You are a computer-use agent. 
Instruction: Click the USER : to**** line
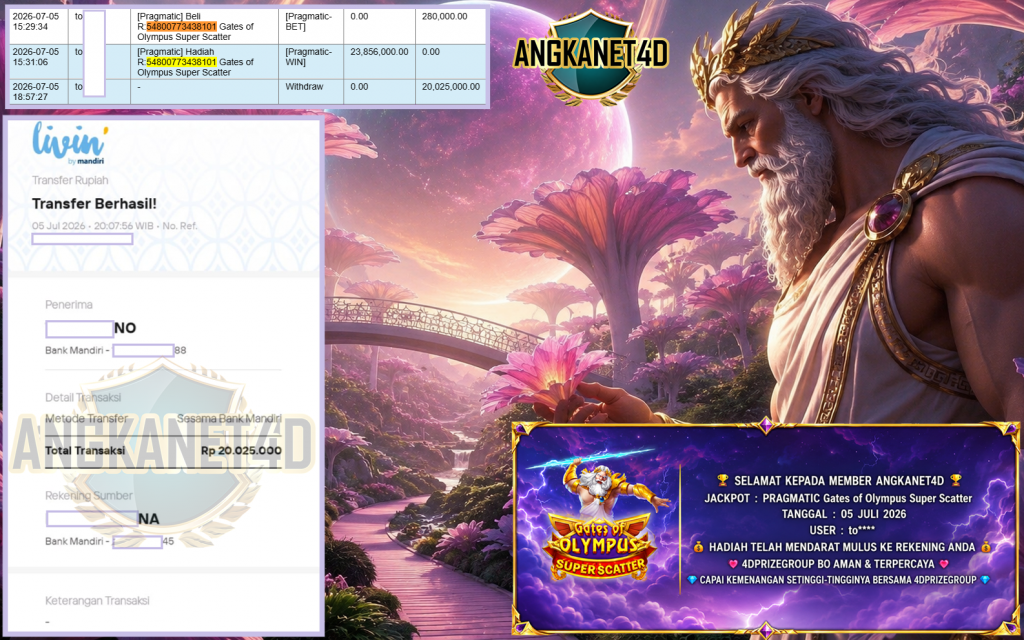tap(842, 530)
